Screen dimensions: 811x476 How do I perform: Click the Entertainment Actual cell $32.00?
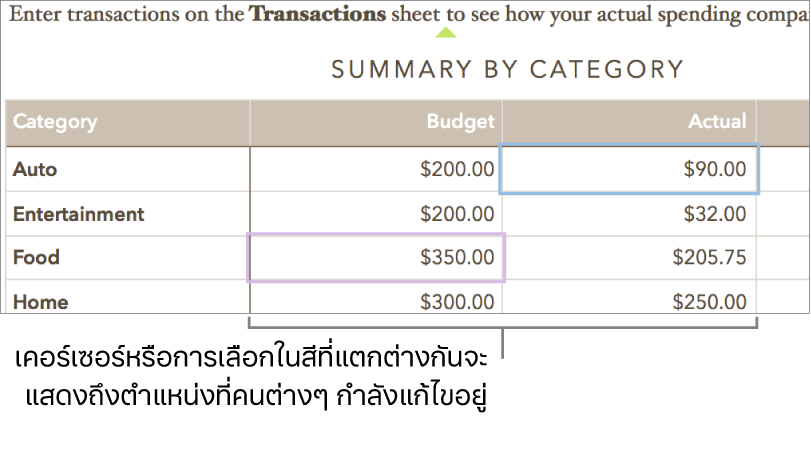point(629,214)
